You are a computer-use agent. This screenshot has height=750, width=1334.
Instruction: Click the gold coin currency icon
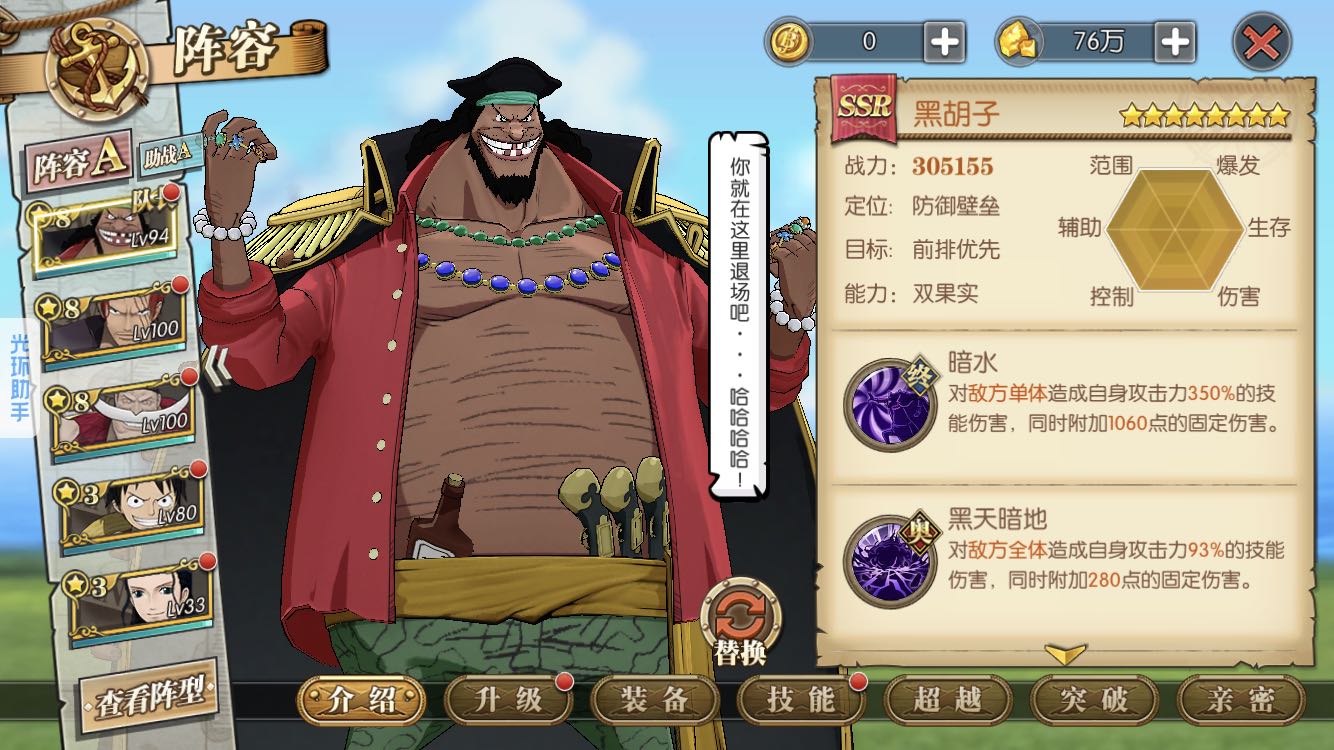[x=790, y=42]
